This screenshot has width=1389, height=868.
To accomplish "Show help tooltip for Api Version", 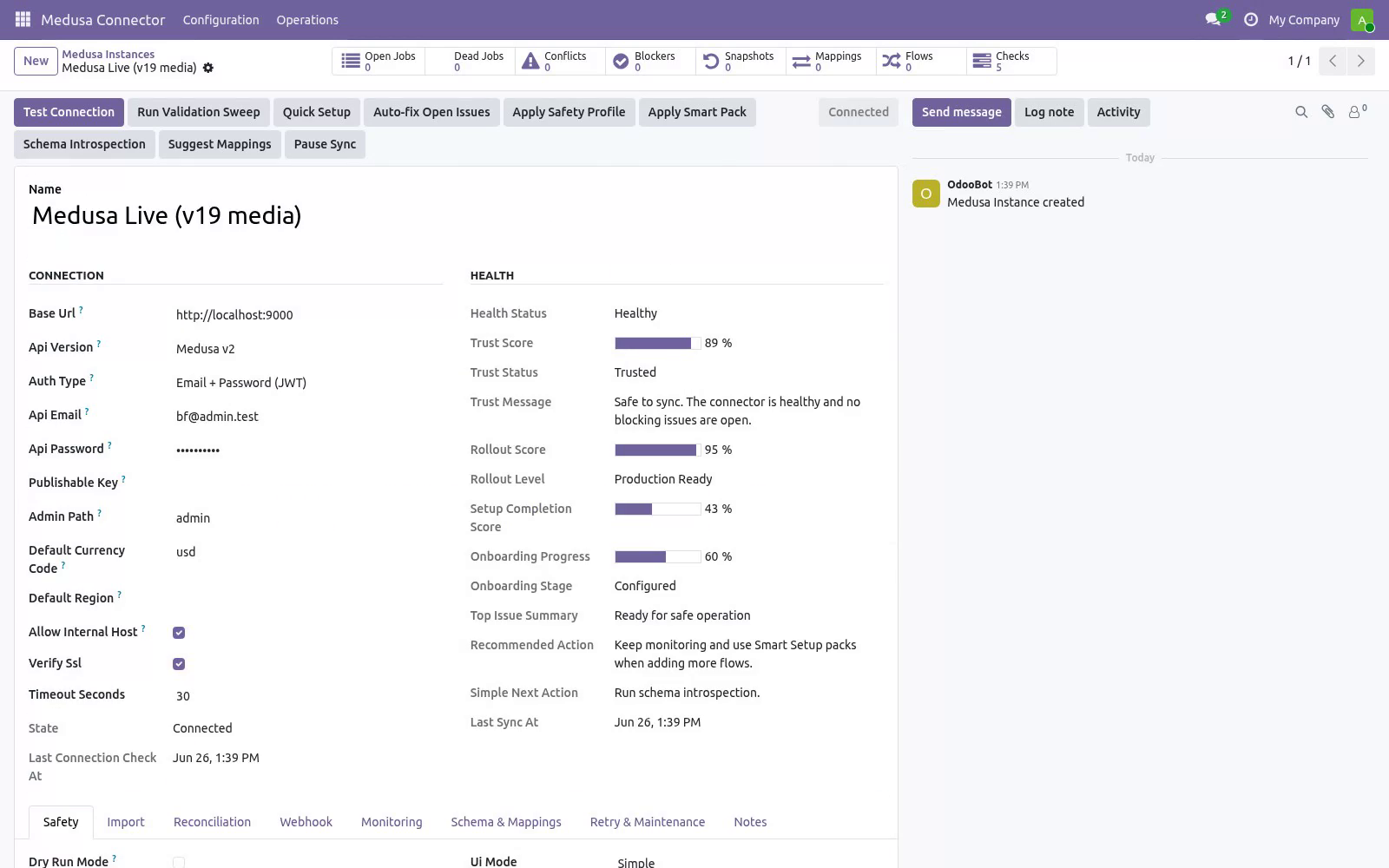I will pyautogui.click(x=98, y=344).
